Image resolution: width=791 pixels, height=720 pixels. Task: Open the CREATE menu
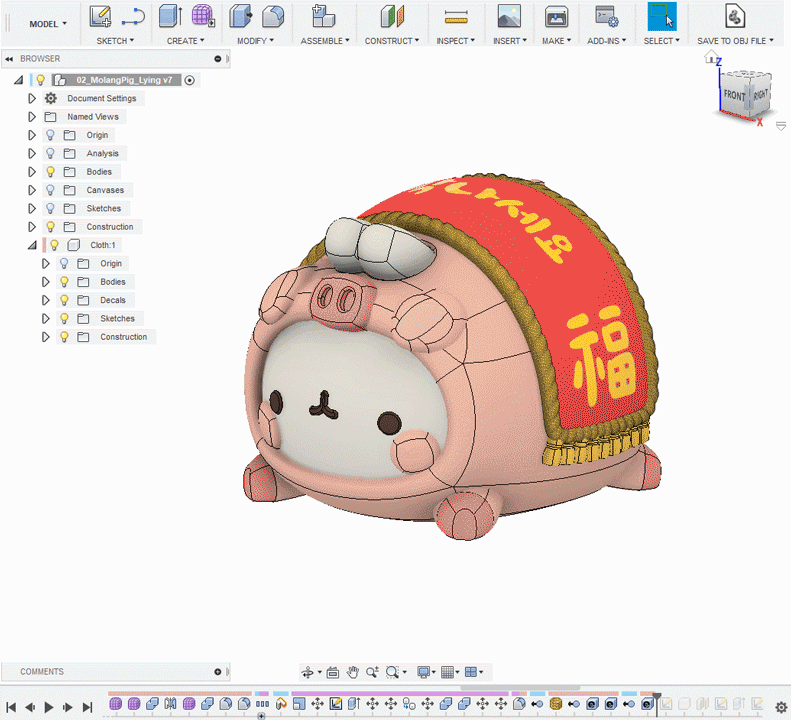tap(186, 41)
